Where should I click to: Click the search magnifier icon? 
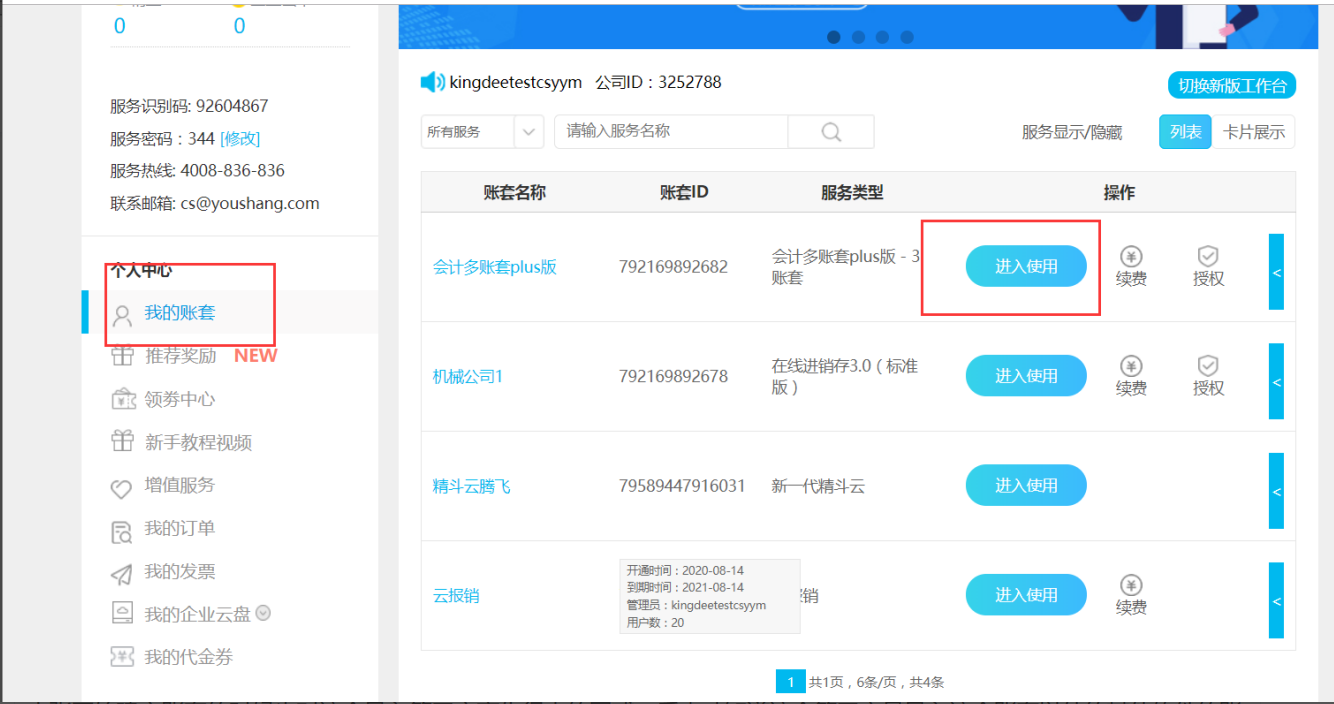tap(831, 132)
